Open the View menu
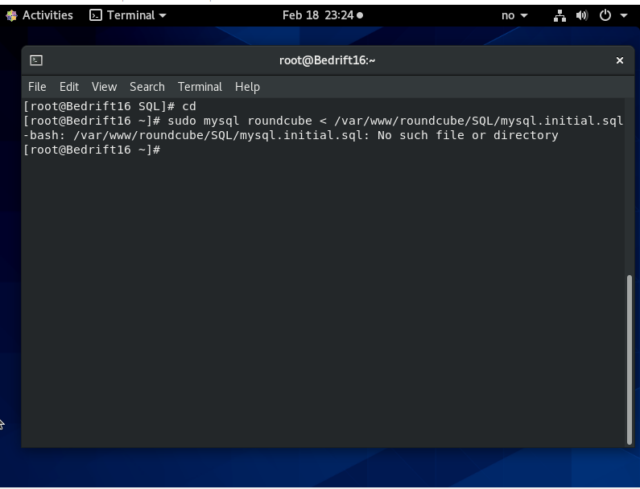 [x=102, y=87]
